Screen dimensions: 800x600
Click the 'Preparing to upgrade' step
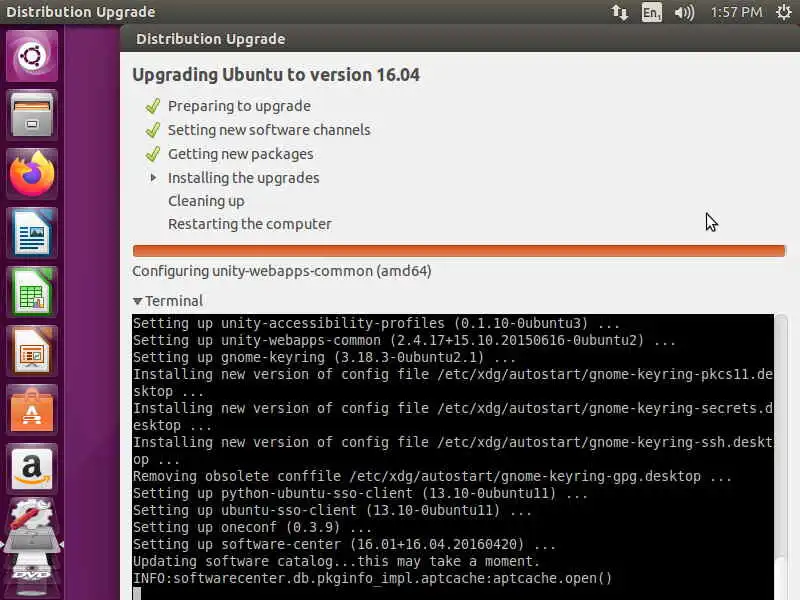click(239, 106)
